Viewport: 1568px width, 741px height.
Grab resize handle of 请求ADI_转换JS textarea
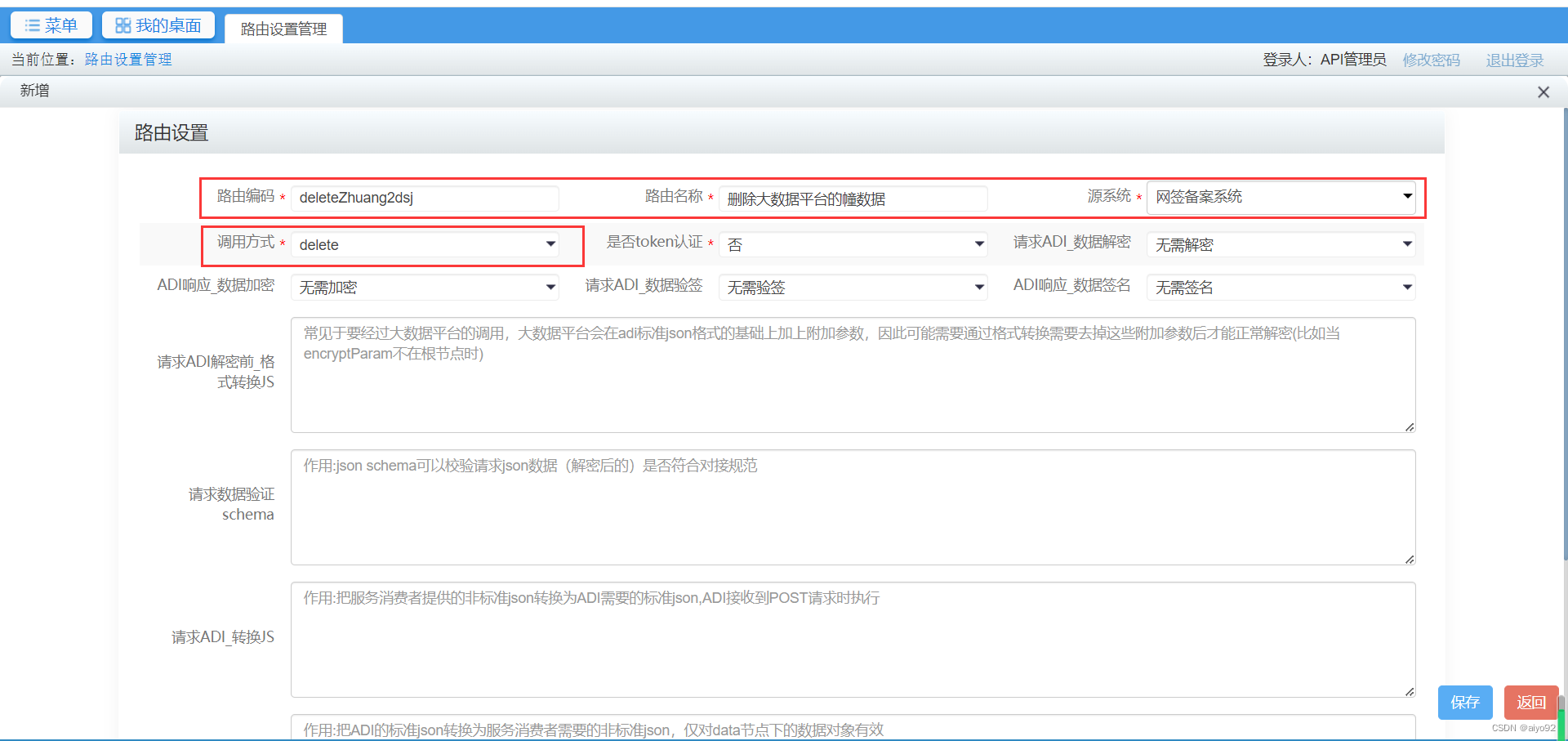click(x=1410, y=691)
